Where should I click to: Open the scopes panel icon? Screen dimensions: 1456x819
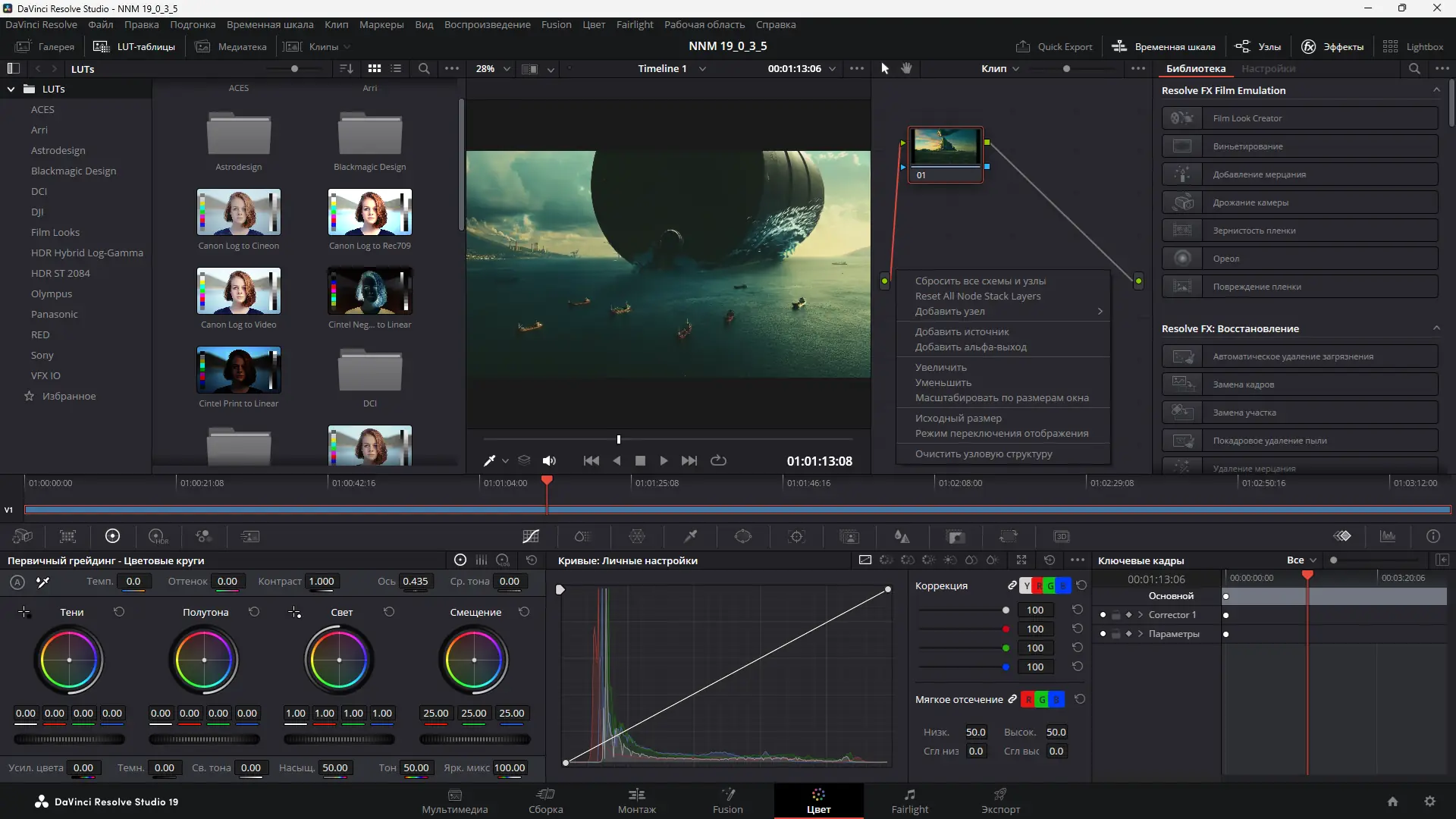pyautogui.click(x=1388, y=537)
